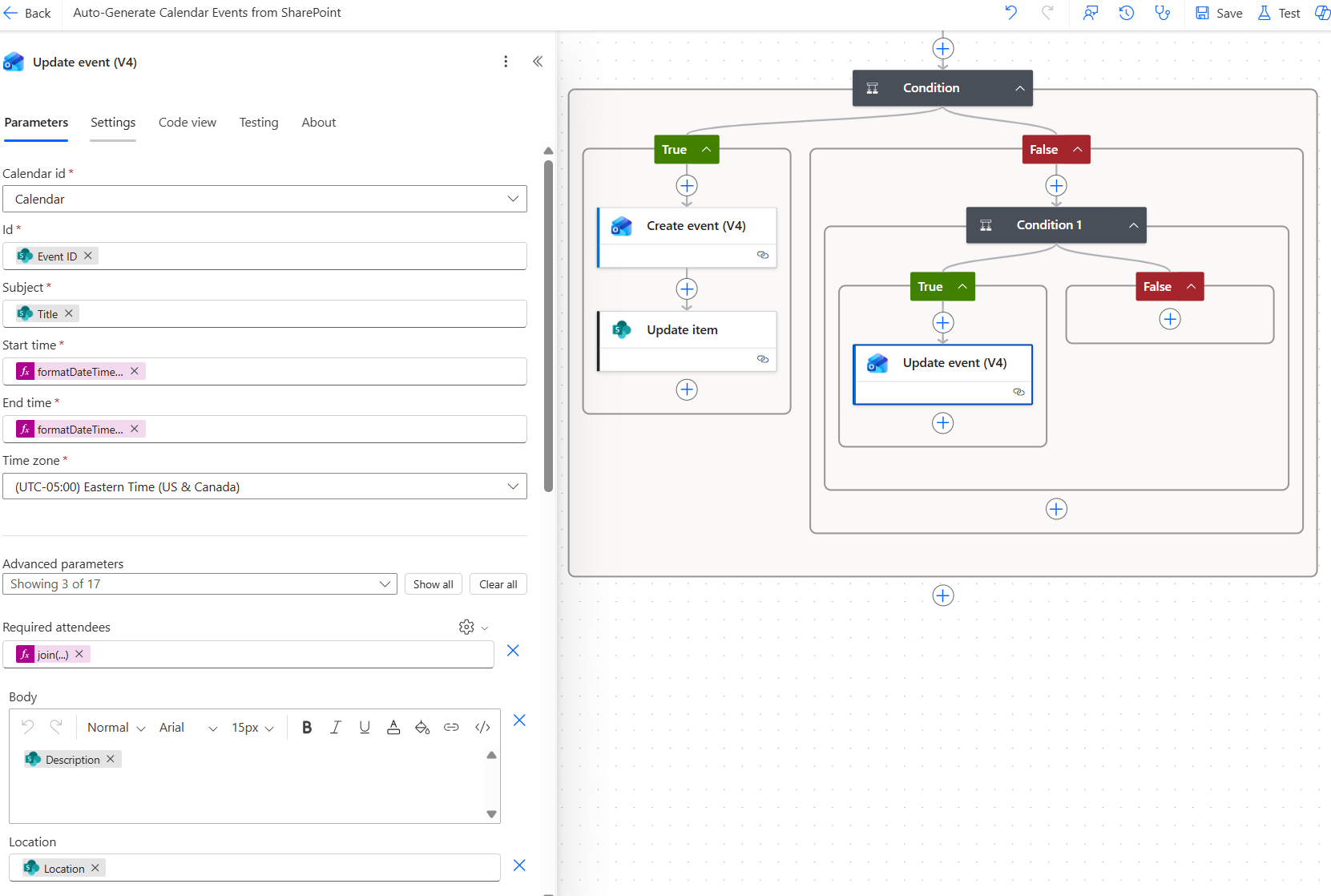The width and height of the screenshot is (1331, 896).
Task: Collapse the Condition 1 card
Action: click(x=1134, y=225)
